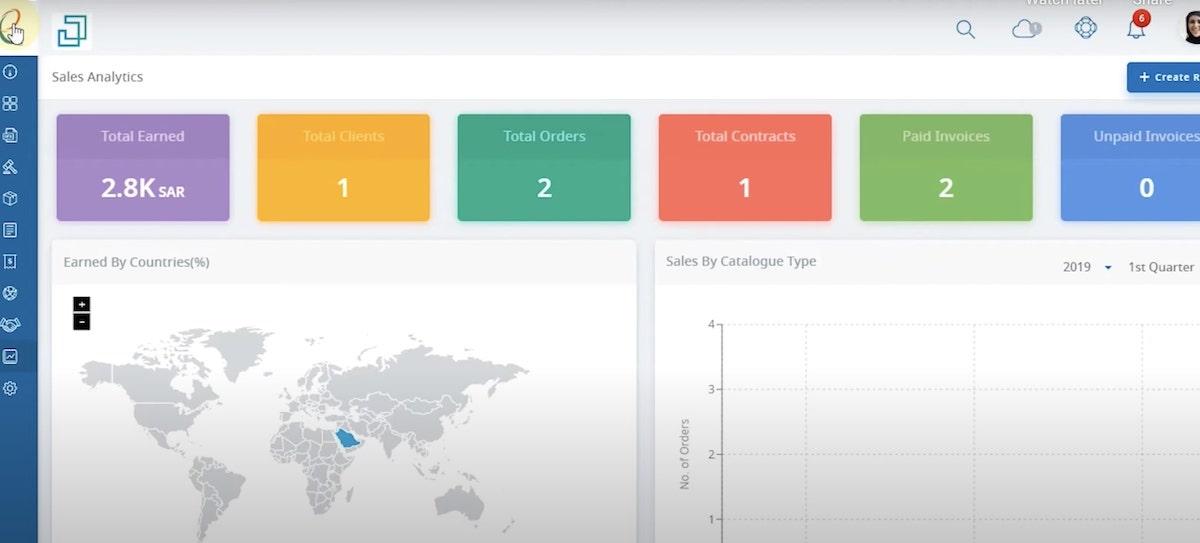Screen dimensions: 1200x543
Task: Zoom in on the world map
Action: 82,304
